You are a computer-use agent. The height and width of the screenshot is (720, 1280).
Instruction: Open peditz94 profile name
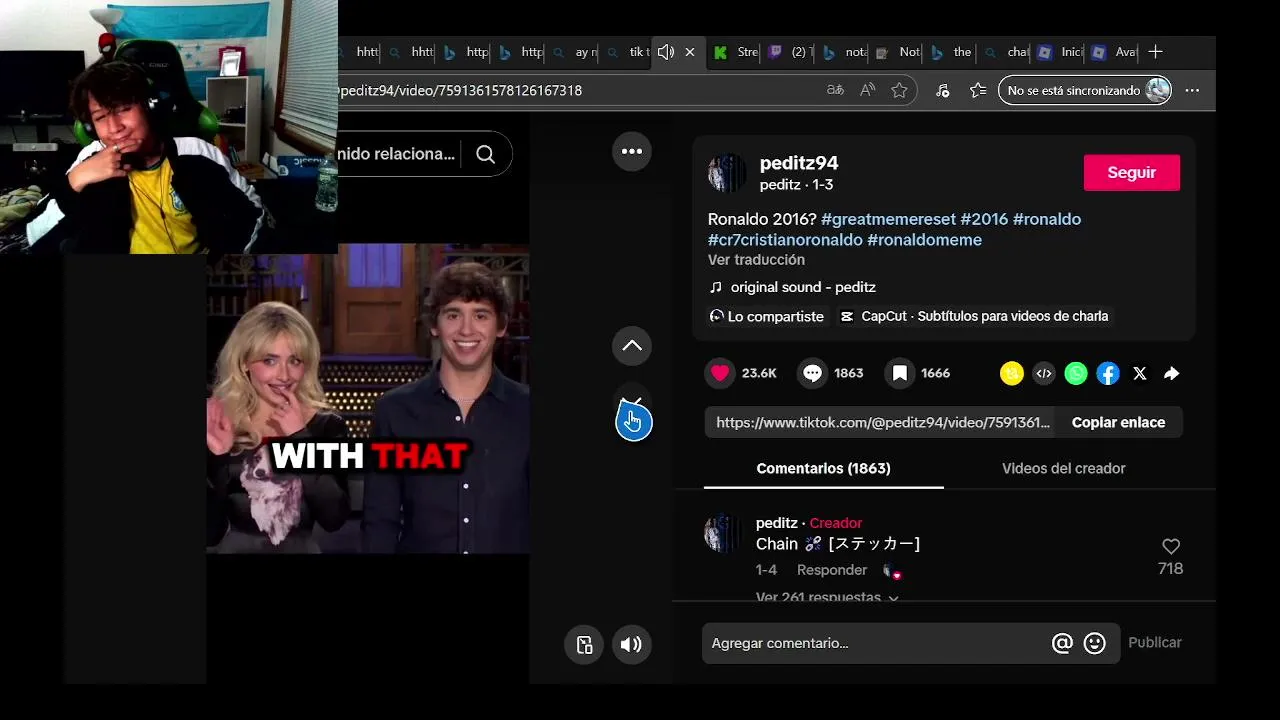pyautogui.click(x=799, y=163)
